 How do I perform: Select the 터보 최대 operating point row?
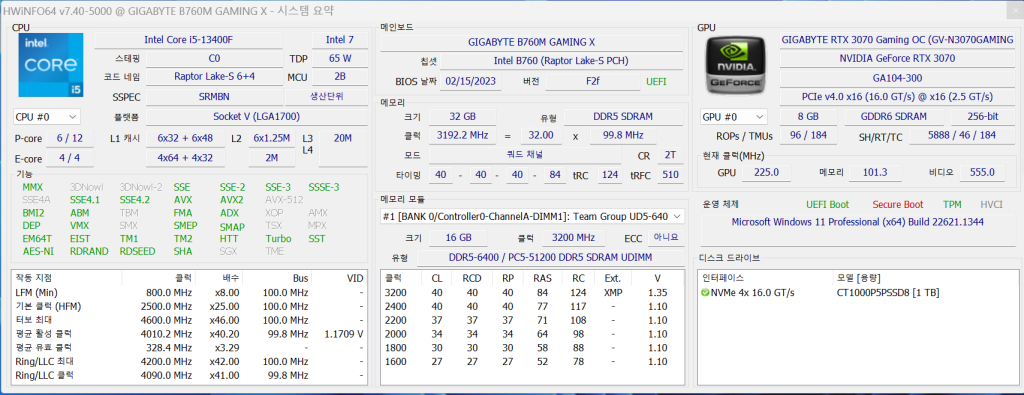point(189,320)
